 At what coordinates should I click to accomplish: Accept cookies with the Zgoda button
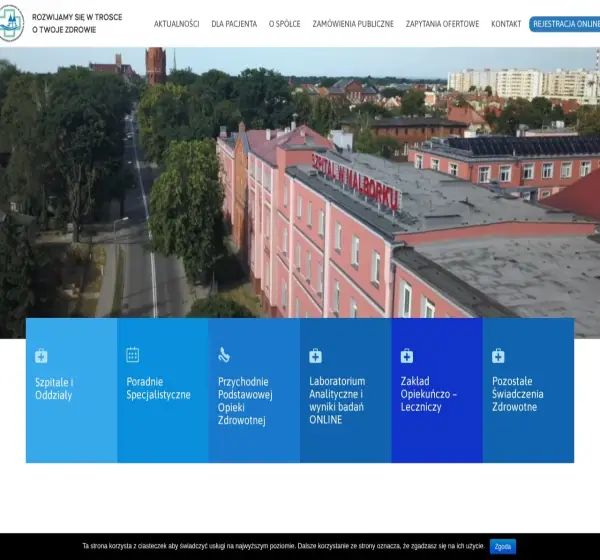(x=503, y=546)
